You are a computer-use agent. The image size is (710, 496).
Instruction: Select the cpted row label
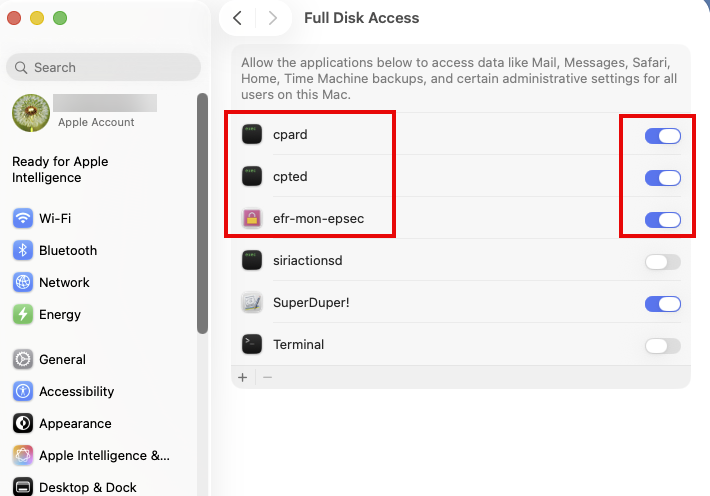290,177
